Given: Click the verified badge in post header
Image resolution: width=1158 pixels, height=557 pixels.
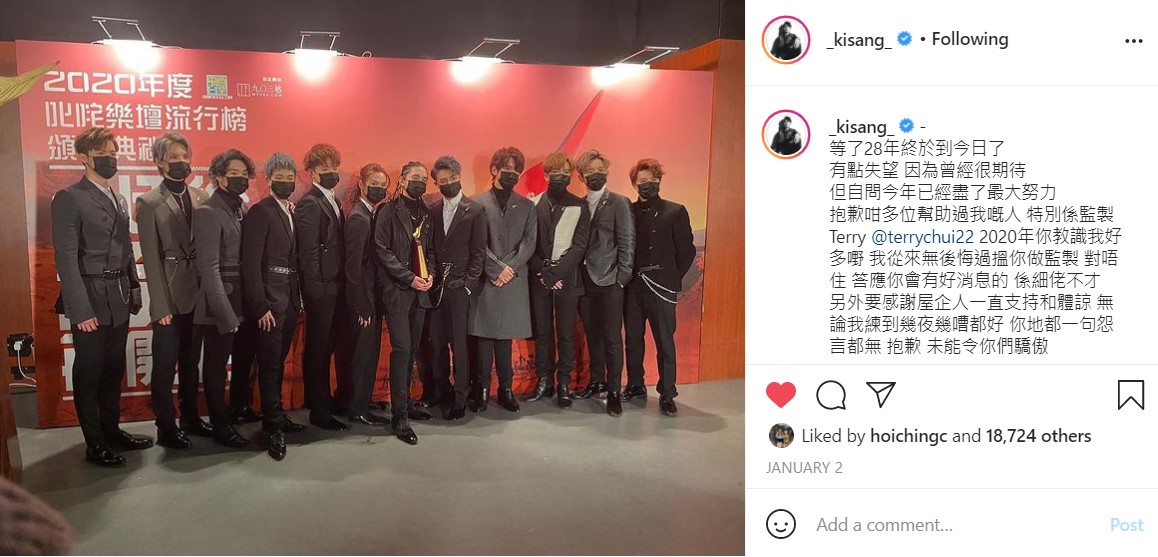Looking at the screenshot, I should coord(904,39).
